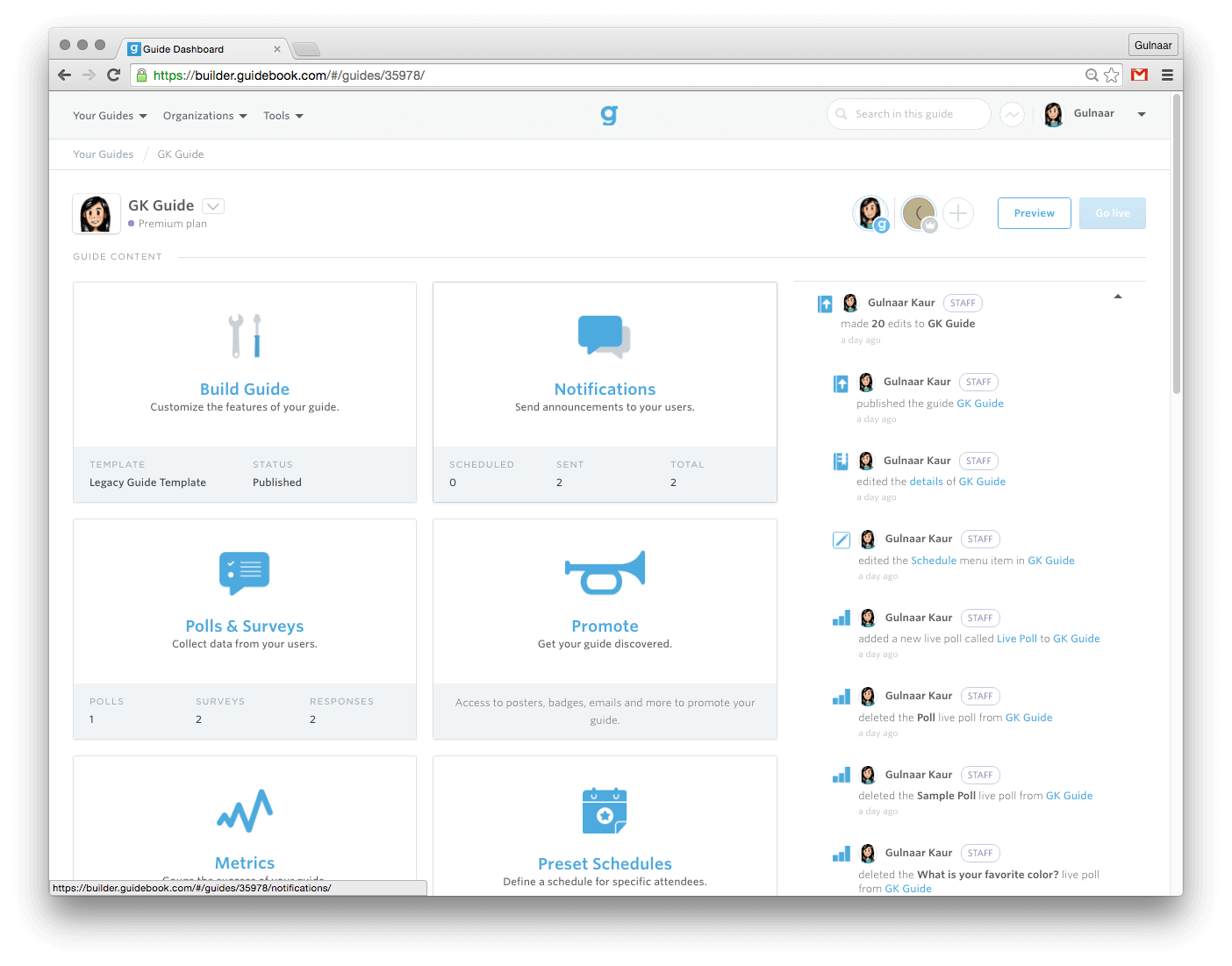Screen dimensions: 1232x966
Task: Click the 'Legacy Guide Template' text
Action: click(147, 483)
